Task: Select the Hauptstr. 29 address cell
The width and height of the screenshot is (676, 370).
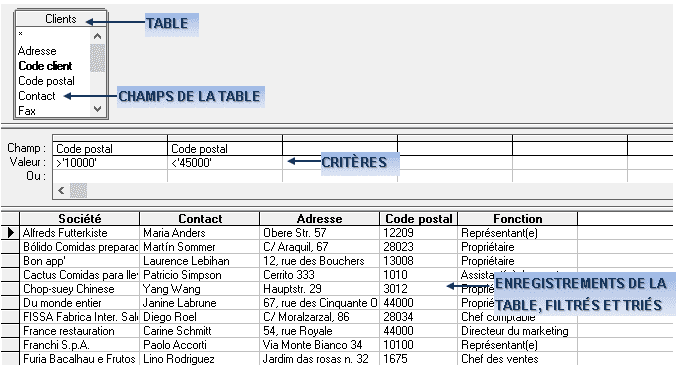Action: [319, 289]
